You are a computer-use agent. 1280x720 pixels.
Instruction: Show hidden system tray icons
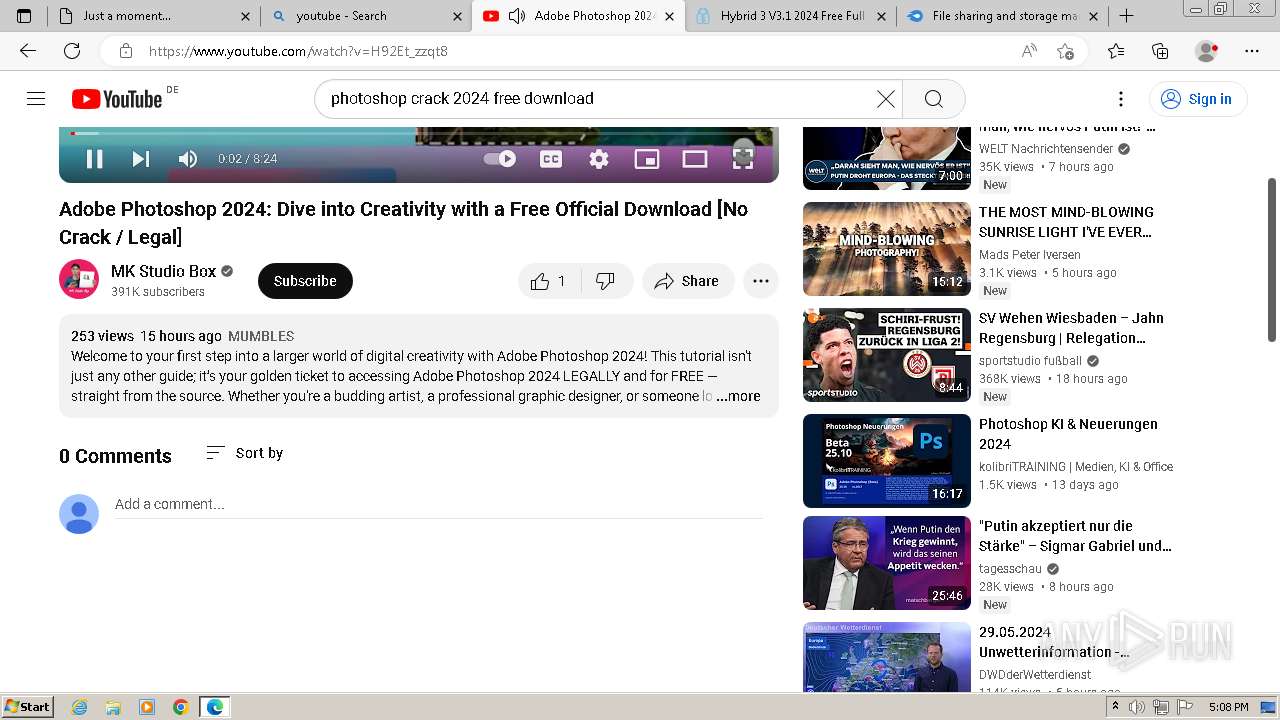pyautogui.click(x=1115, y=707)
